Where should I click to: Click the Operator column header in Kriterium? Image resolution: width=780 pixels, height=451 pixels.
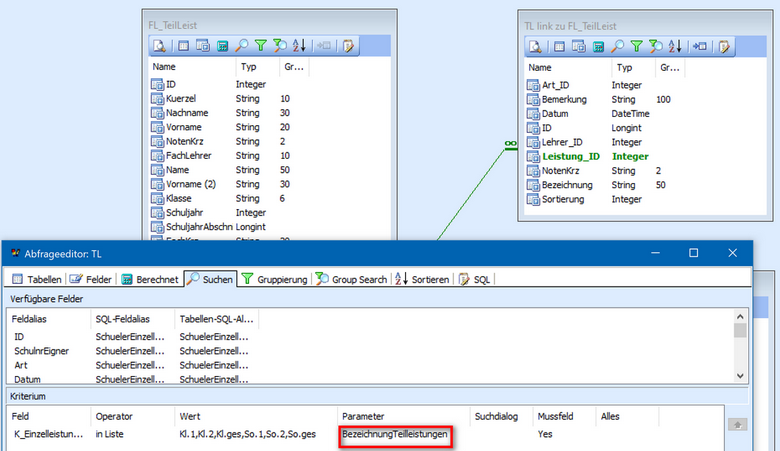pyautogui.click(x=113, y=415)
